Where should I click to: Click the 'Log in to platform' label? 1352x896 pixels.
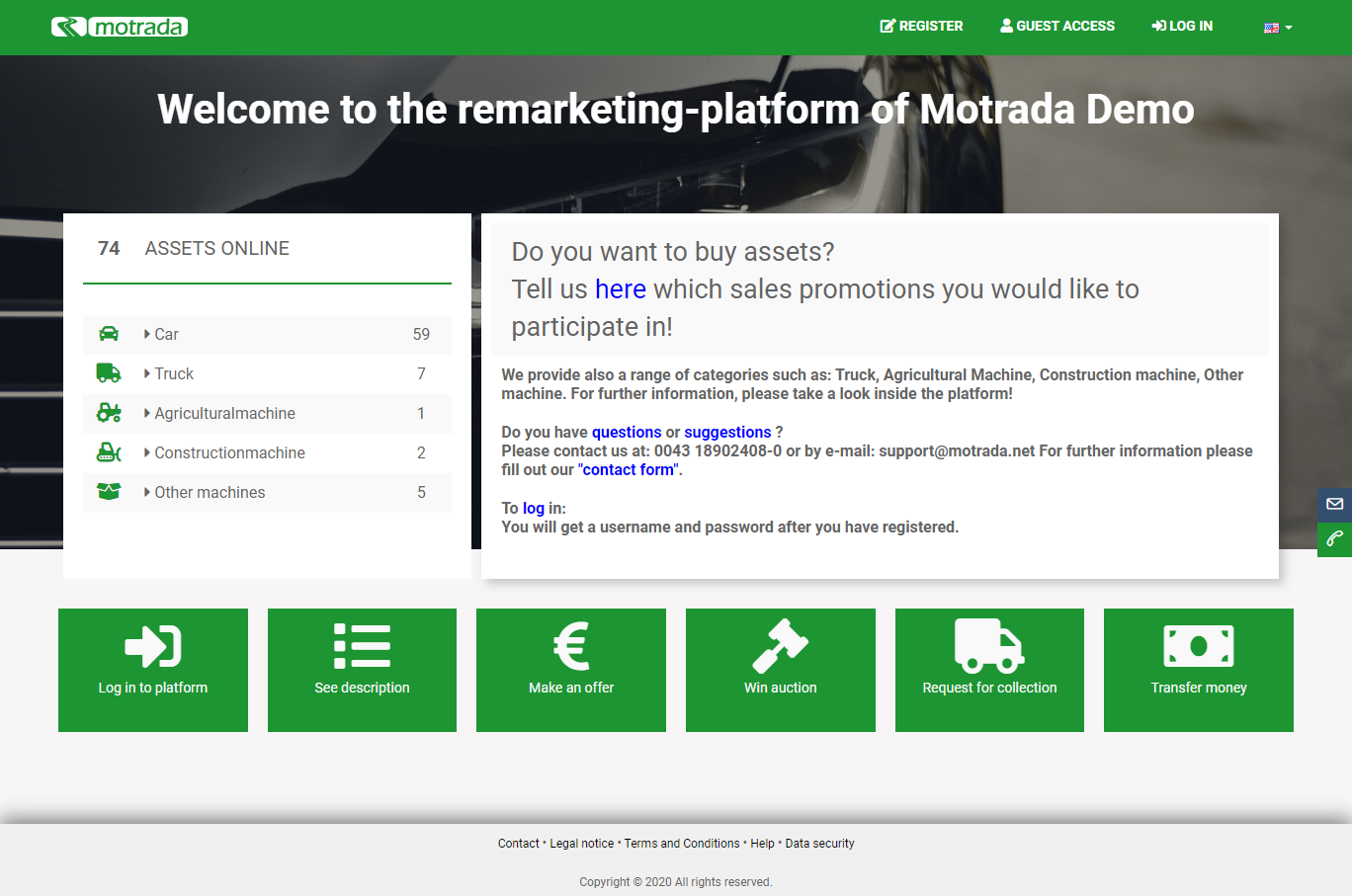click(153, 688)
